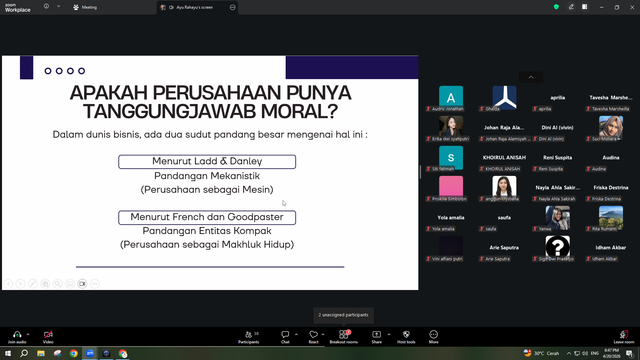Screen dimensions: 640x360
Task: Collapse participant gallery with up chevron
Action: coord(531,77)
